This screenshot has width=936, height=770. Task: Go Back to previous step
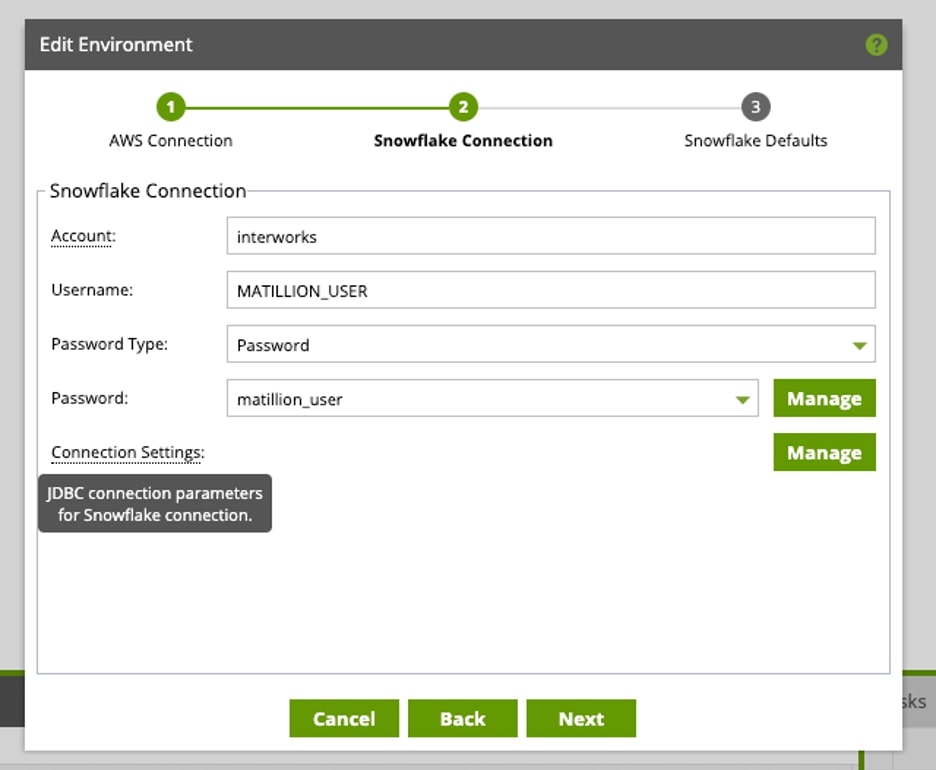click(463, 718)
